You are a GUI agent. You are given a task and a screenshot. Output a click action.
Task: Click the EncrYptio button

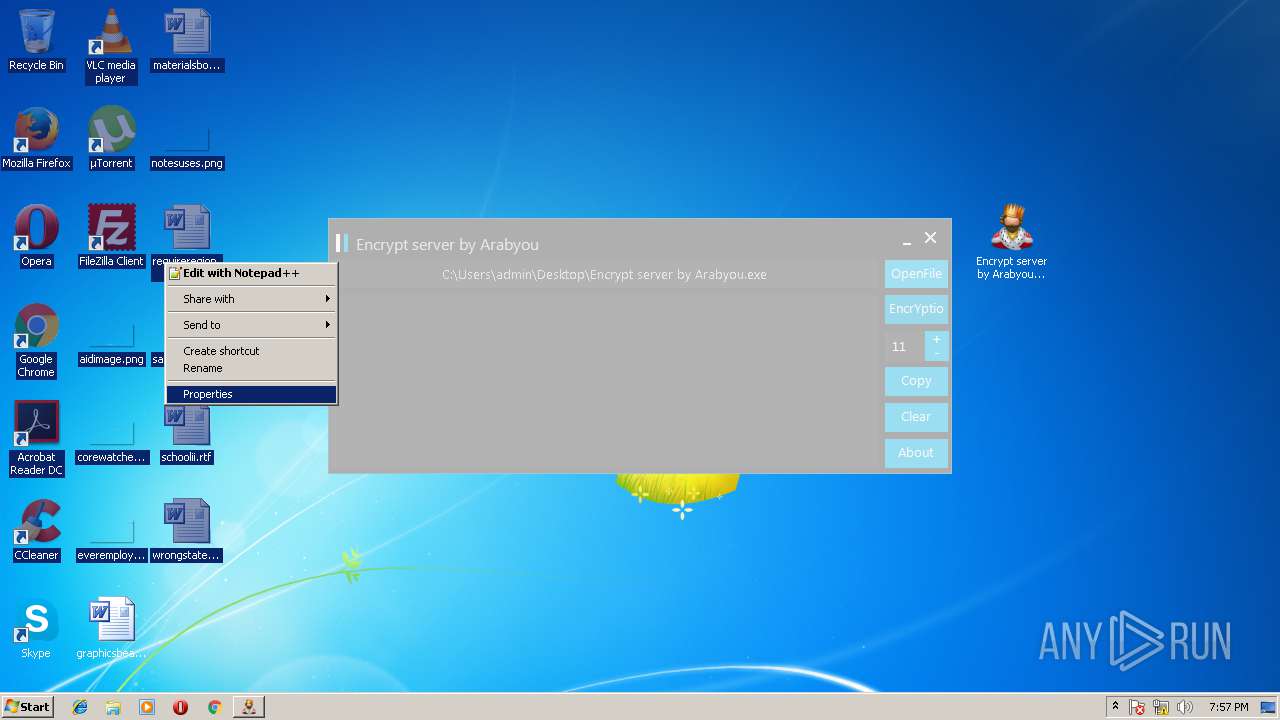tap(916, 309)
